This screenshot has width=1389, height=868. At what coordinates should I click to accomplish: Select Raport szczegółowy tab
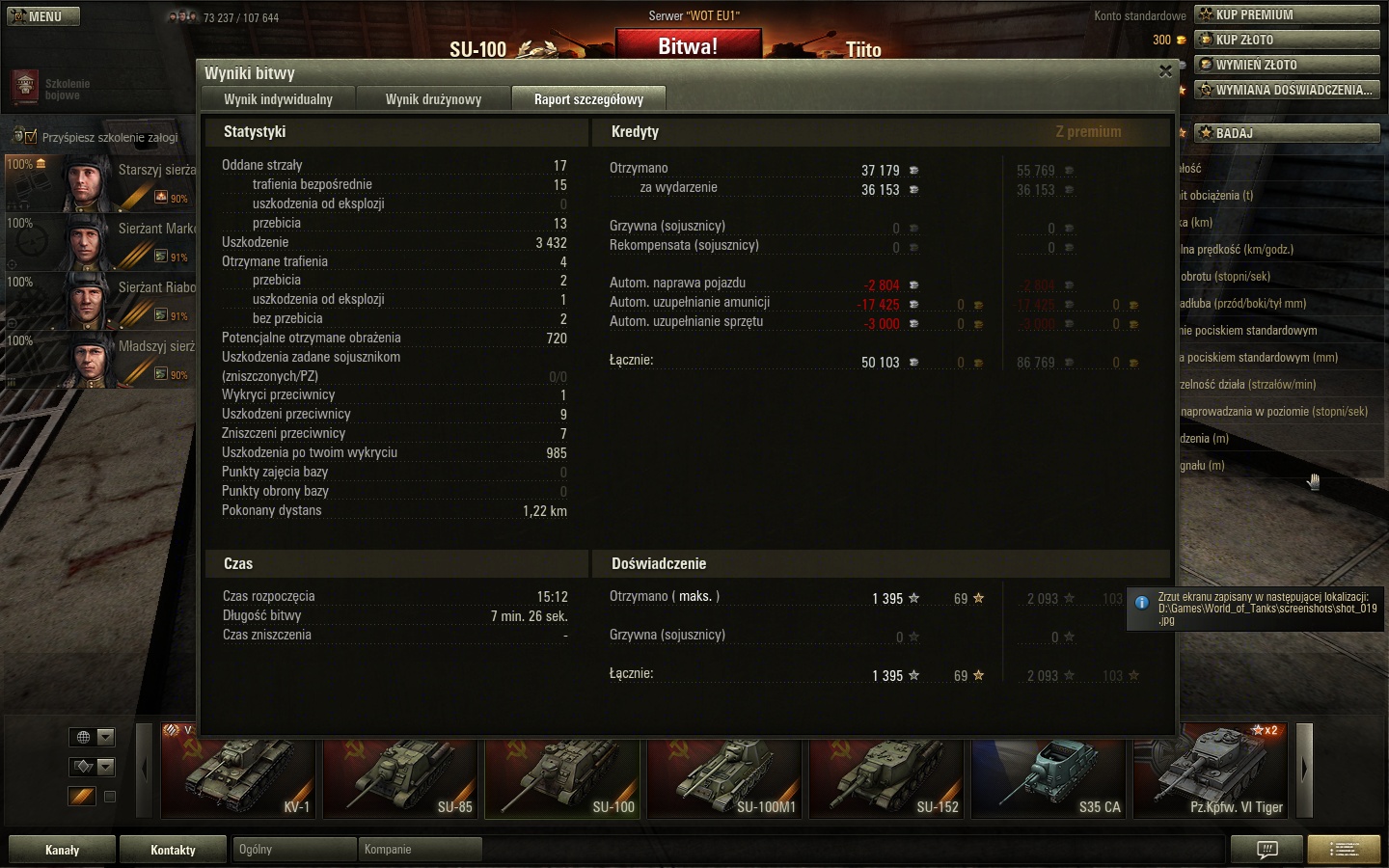(588, 98)
